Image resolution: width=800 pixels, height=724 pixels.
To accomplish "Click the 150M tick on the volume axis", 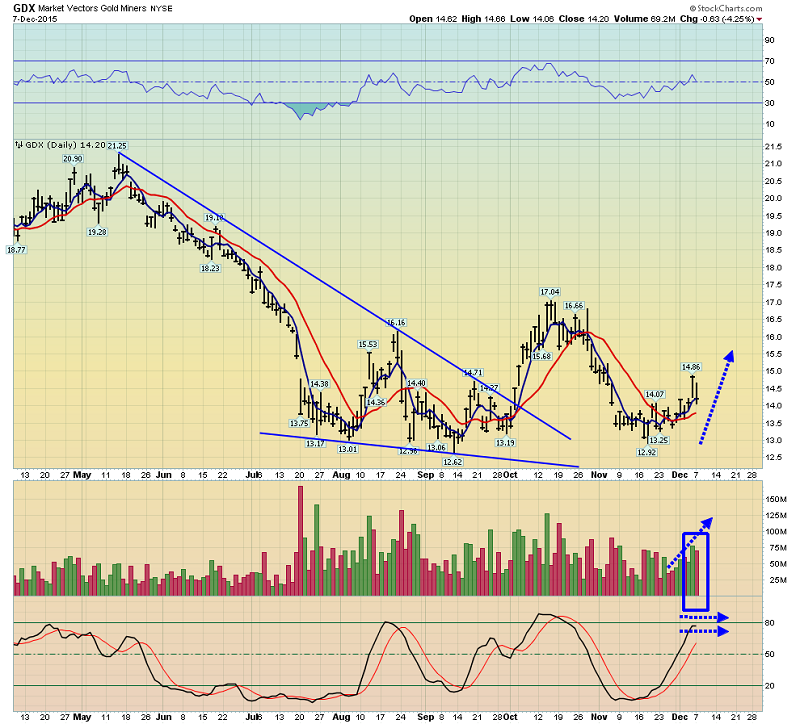I will click(x=776, y=500).
